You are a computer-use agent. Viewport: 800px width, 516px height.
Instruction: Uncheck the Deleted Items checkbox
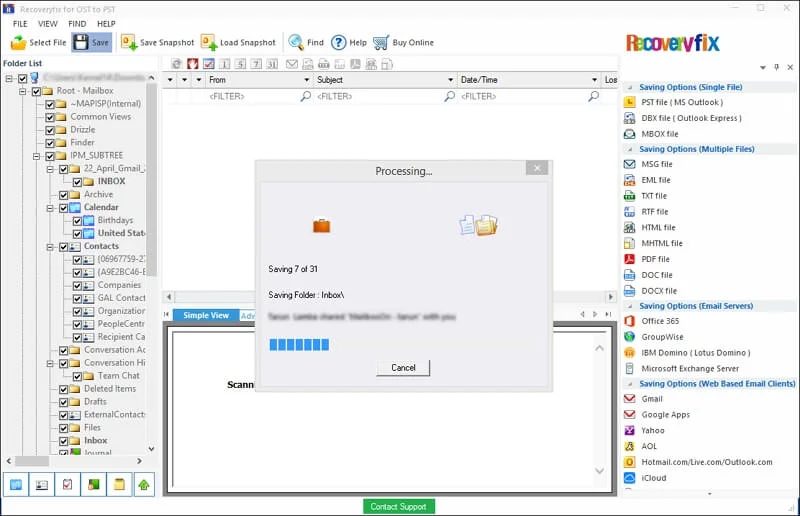click(x=64, y=389)
